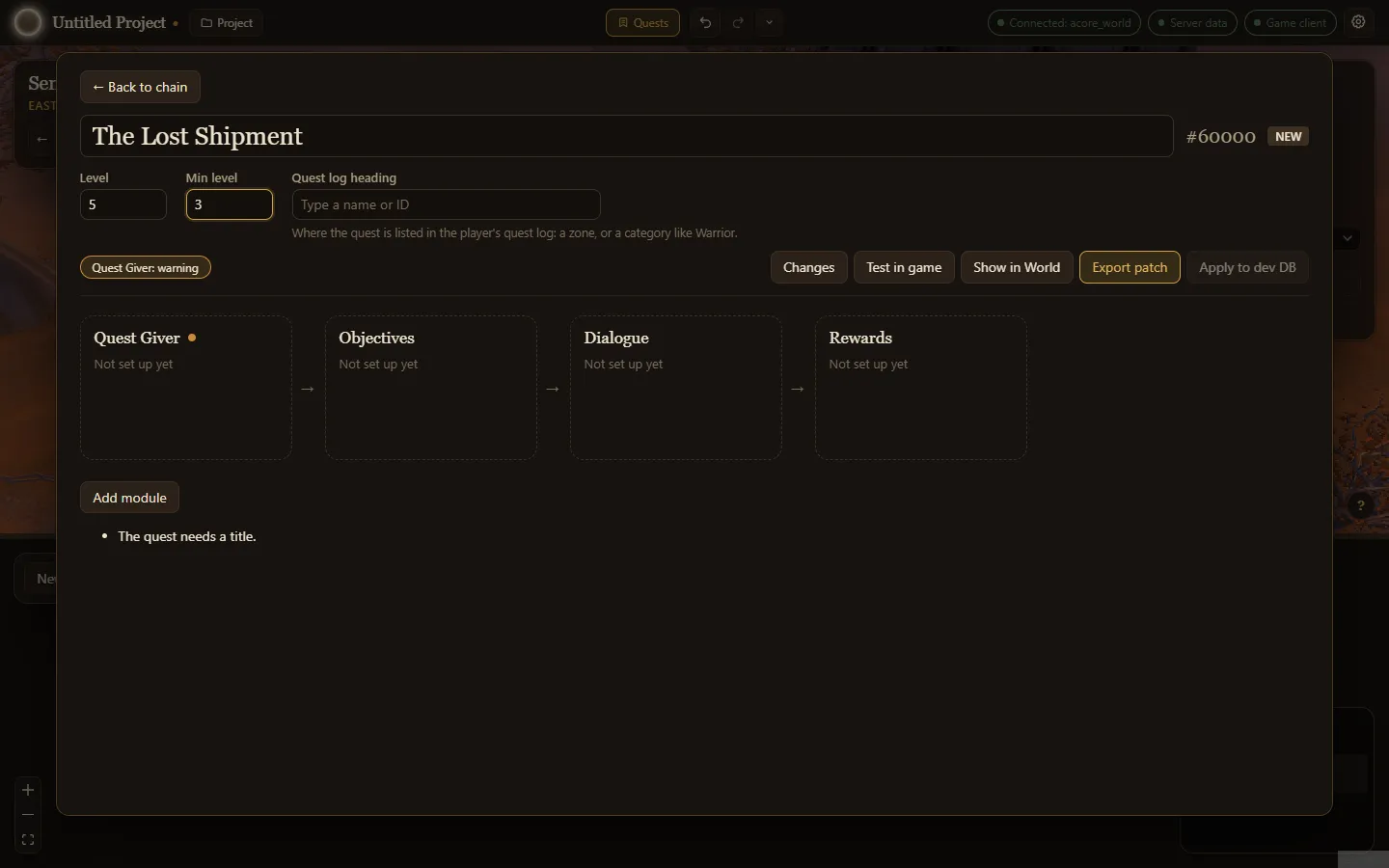
Task: Click the Quest log heading field
Action: click(x=447, y=204)
